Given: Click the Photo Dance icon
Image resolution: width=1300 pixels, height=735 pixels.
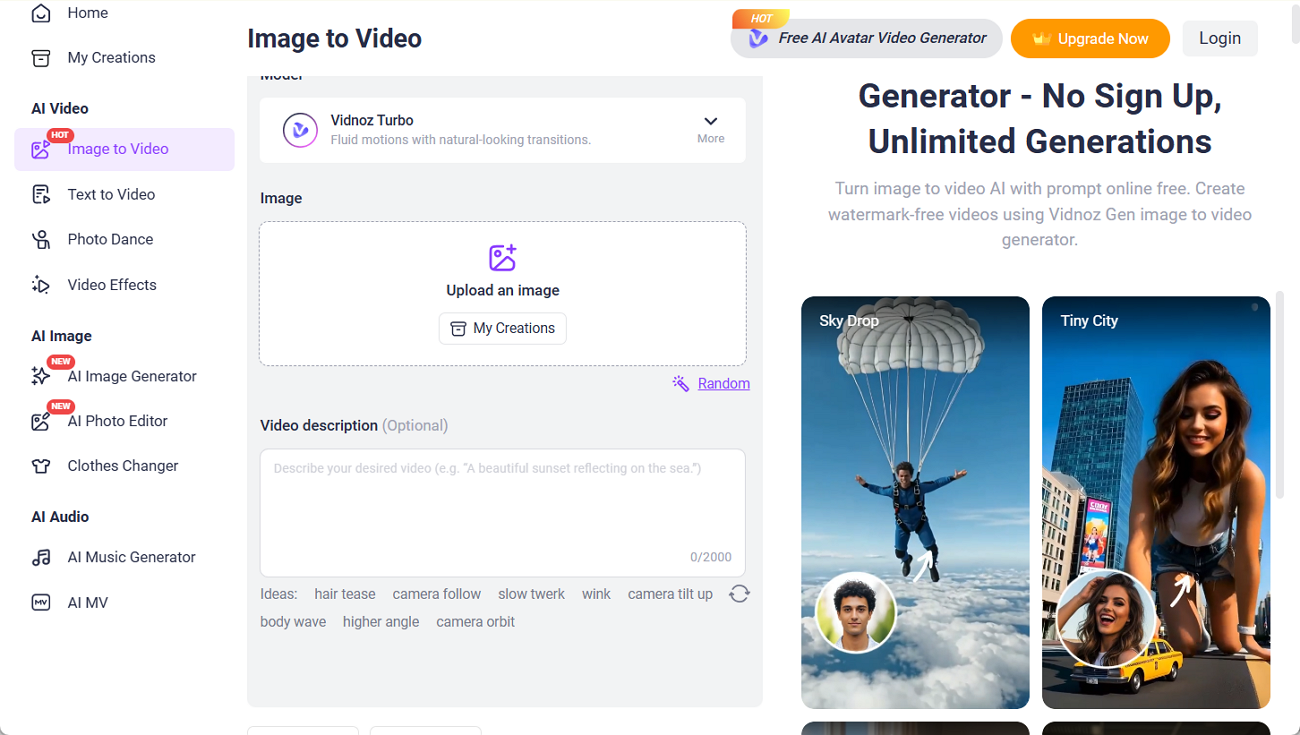Looking at the screenshot, I should (41, 240).
